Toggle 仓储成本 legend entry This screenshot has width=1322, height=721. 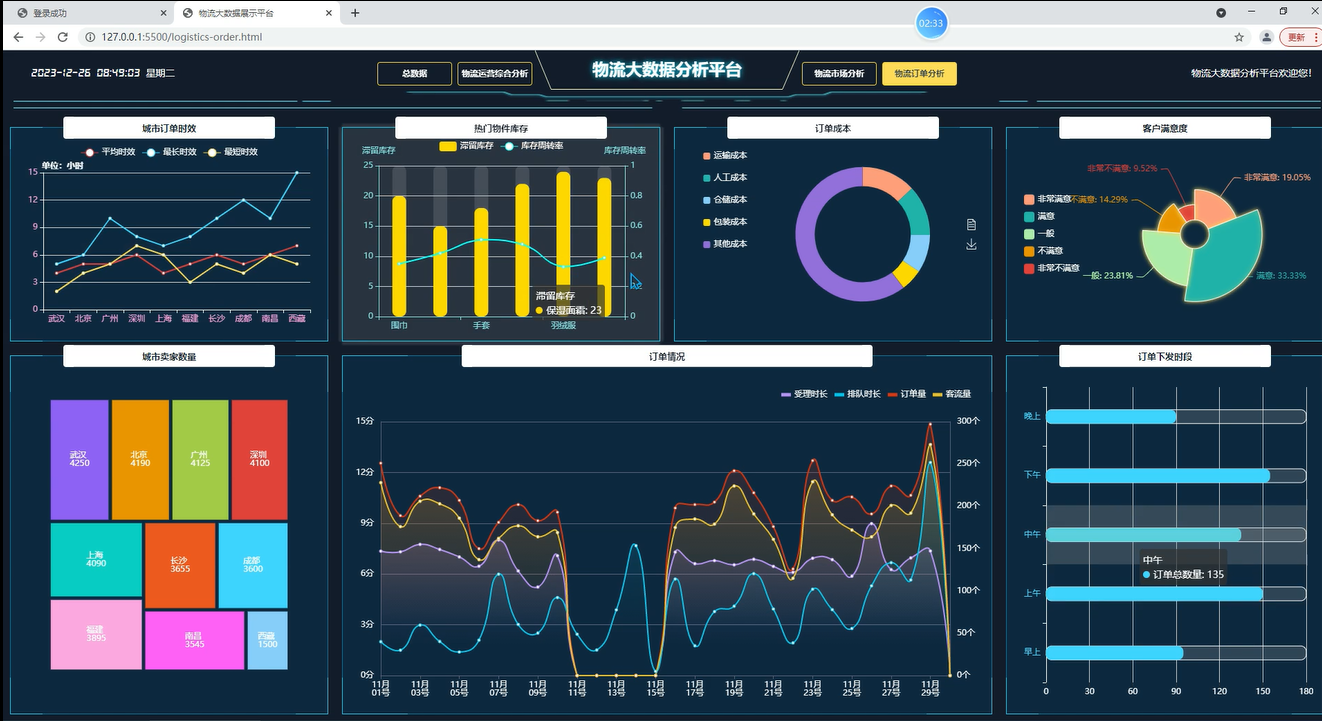click(727, 200)
